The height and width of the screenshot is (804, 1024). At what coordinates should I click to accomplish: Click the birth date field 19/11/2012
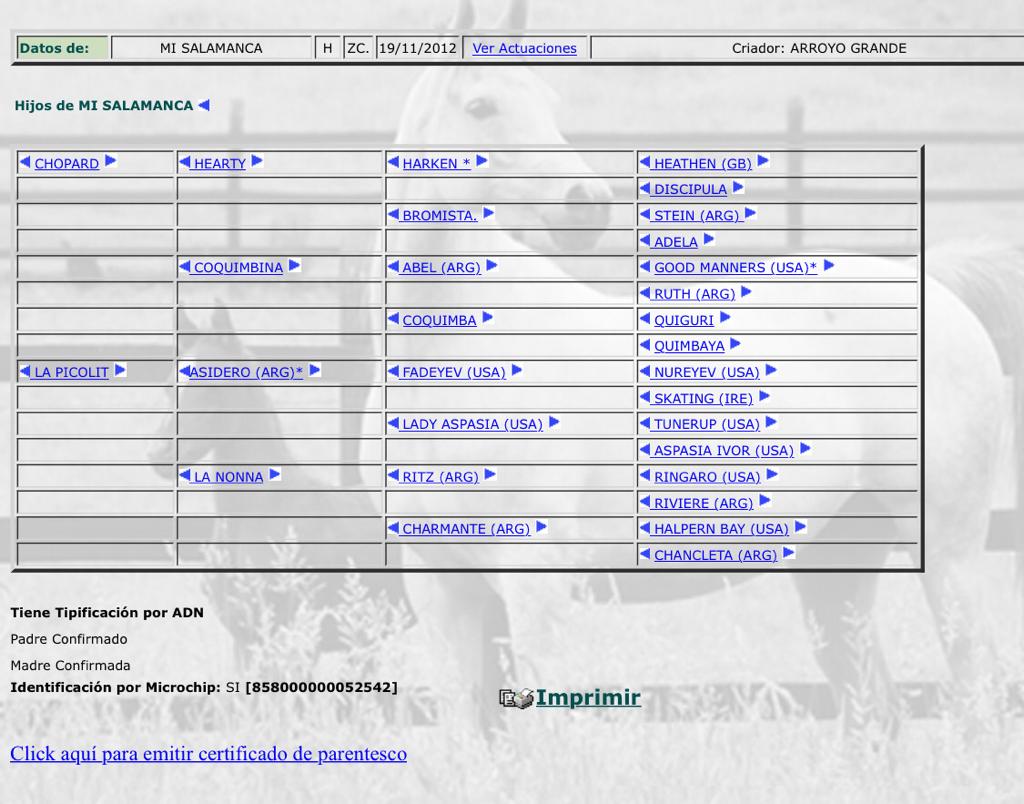point(417,48)
